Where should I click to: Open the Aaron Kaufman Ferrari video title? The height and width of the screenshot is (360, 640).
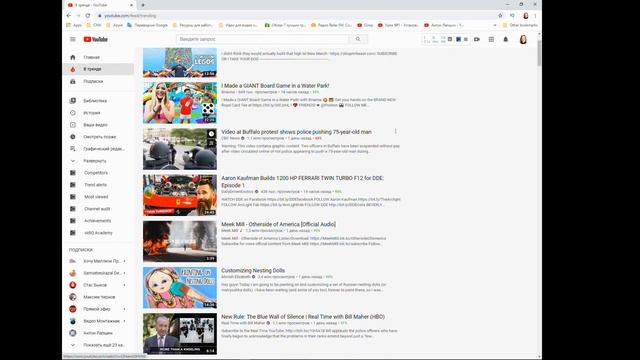click(x=302, y=182)
